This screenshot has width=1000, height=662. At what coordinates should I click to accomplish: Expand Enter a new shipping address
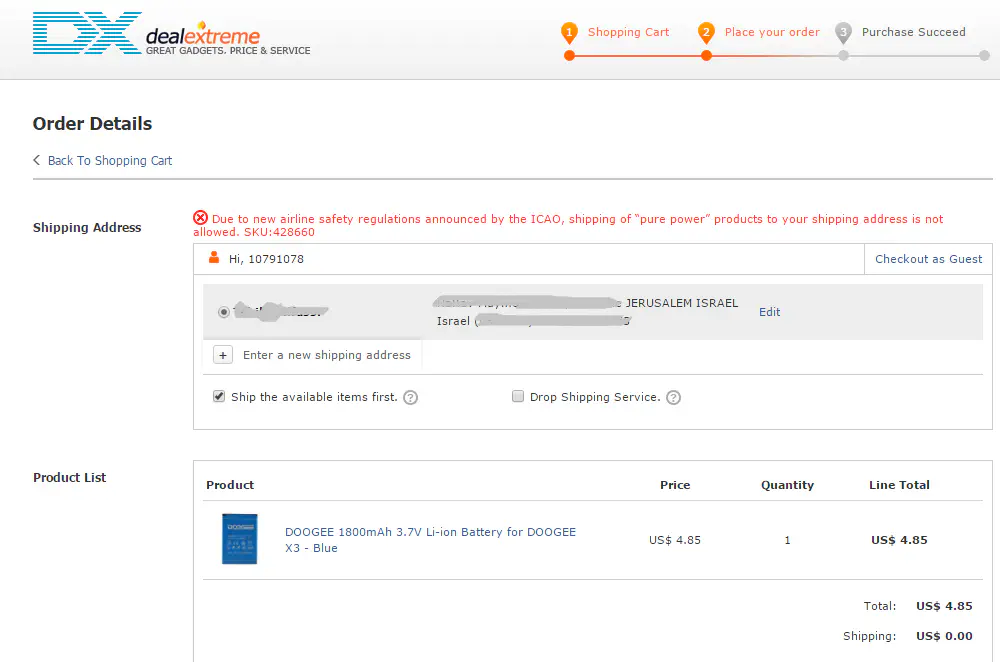click(326, 355)
